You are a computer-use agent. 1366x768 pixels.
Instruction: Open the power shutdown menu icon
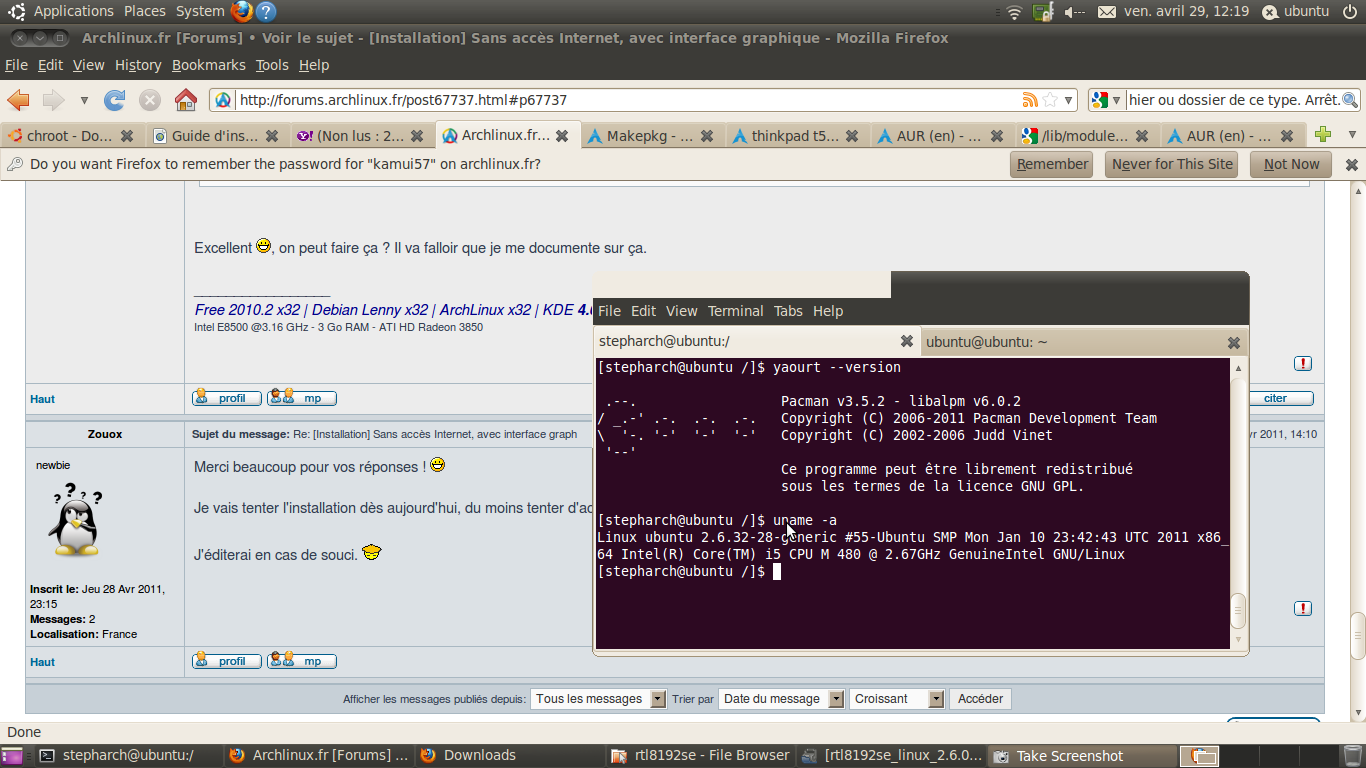1349,11
